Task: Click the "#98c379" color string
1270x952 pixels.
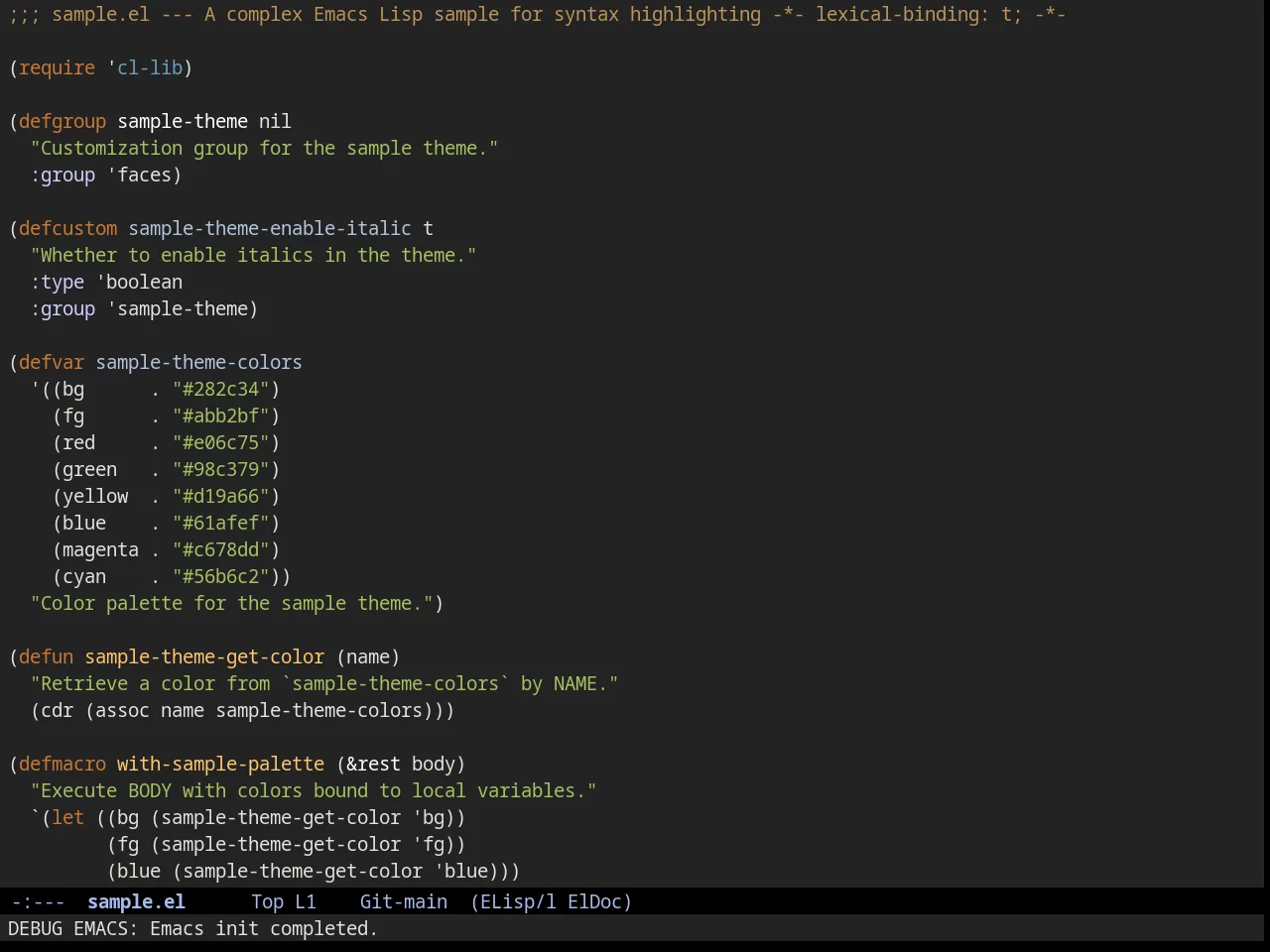Action: (220, 469)
